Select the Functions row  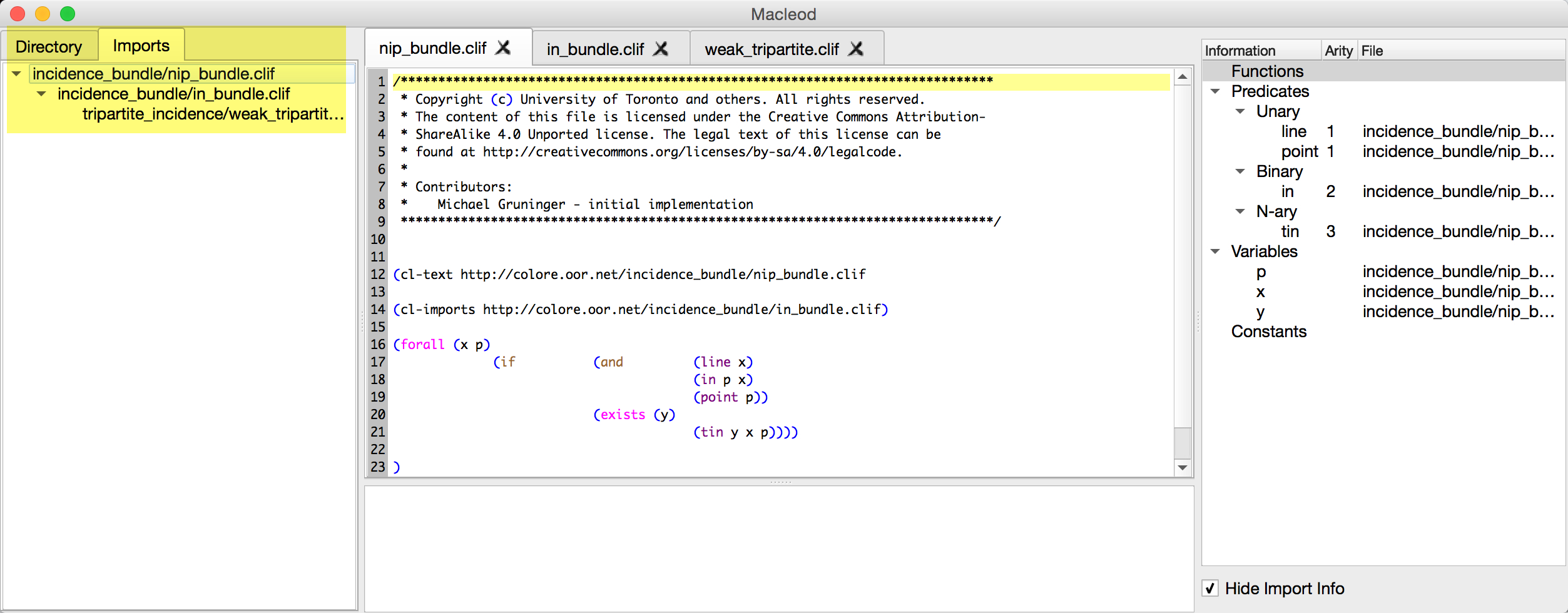click(x=1383, y=71)
